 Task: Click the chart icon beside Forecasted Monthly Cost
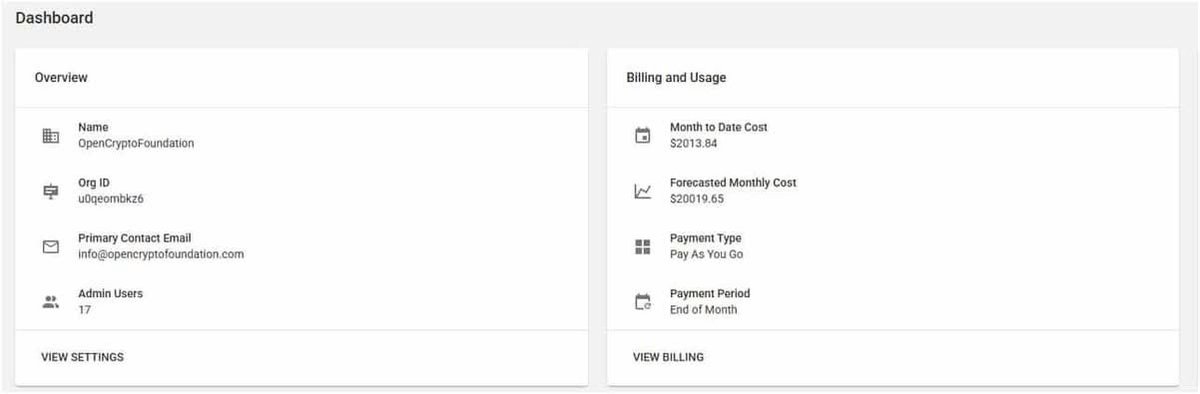pyautogui.click(x=643, y=191)
